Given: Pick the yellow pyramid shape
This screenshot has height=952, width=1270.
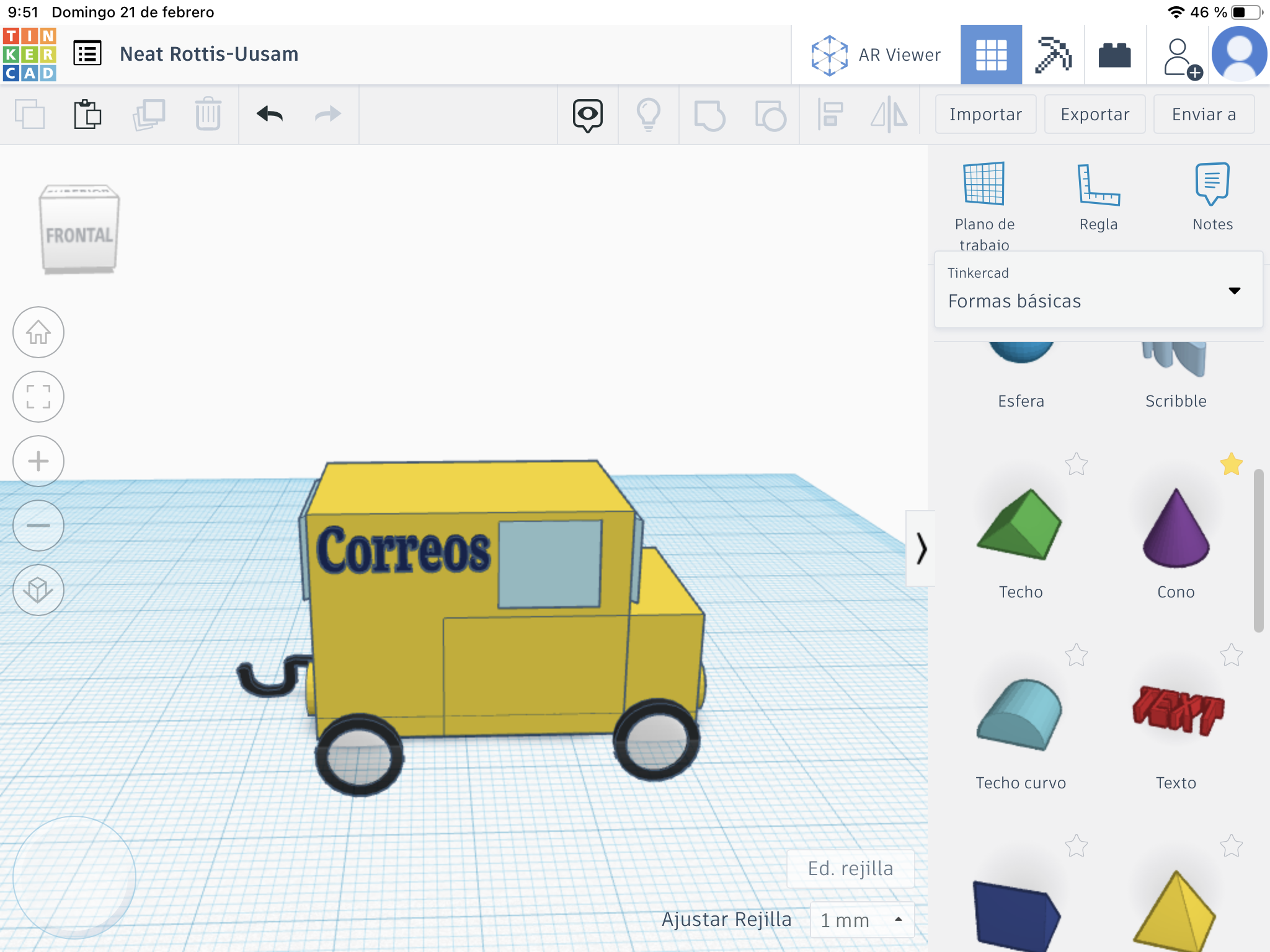Looking at the screenshot, I should click(1174, 911).
